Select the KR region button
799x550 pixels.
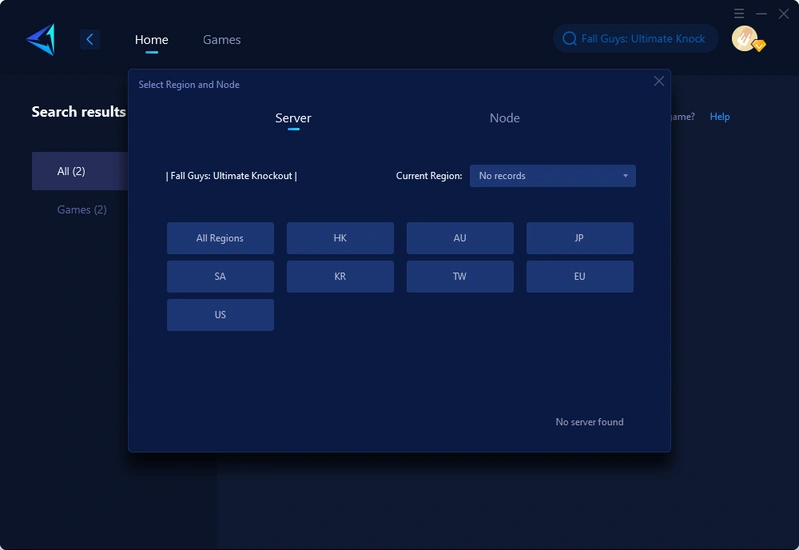340,276
